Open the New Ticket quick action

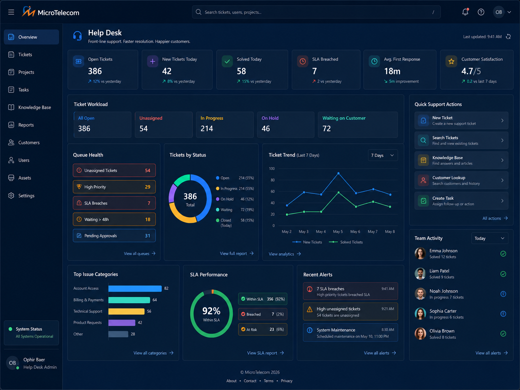(461, 120)
